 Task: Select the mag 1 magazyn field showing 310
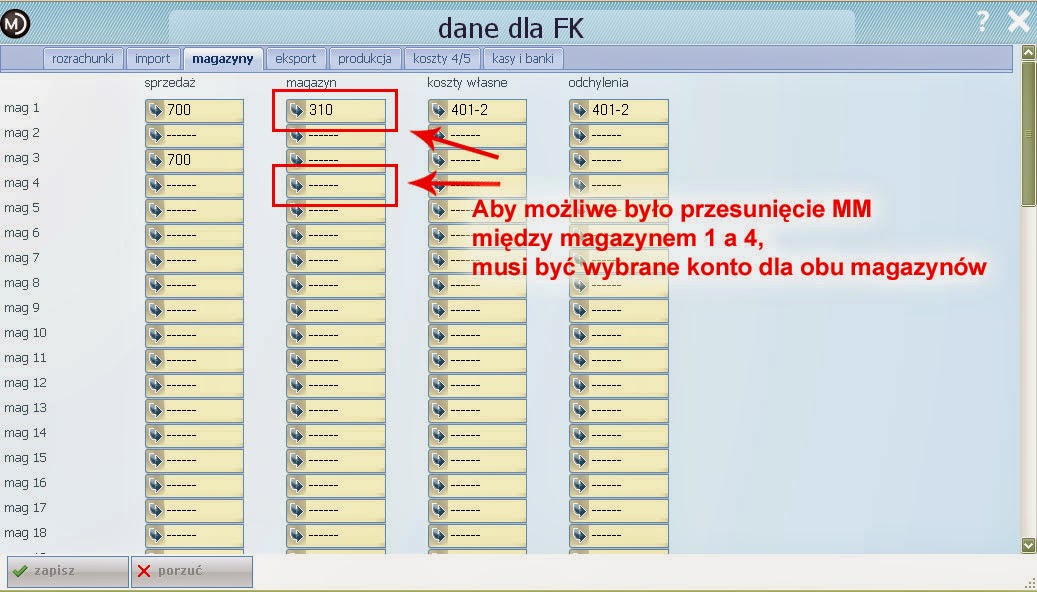point(336,110)
